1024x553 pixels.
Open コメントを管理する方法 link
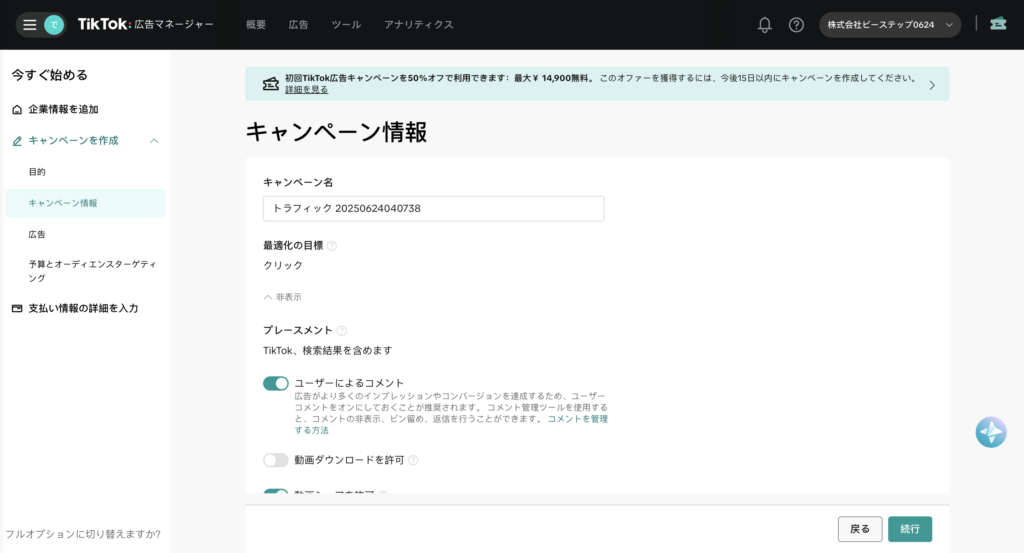click(x=451, y=424)
